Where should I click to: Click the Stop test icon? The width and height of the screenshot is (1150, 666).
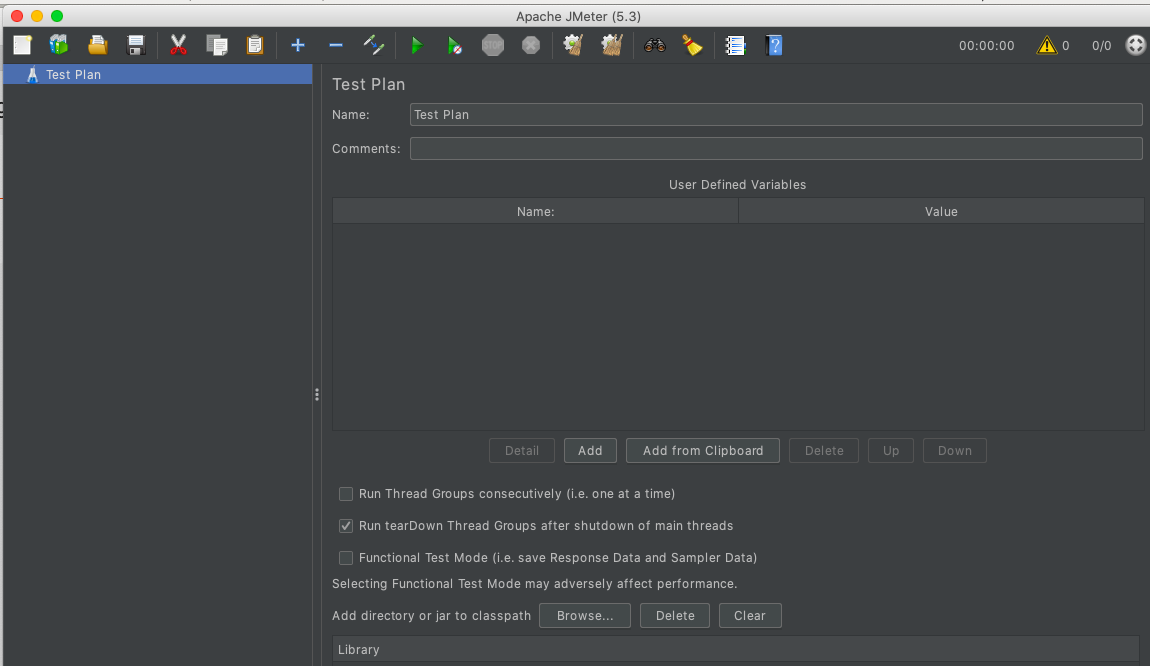493,45
